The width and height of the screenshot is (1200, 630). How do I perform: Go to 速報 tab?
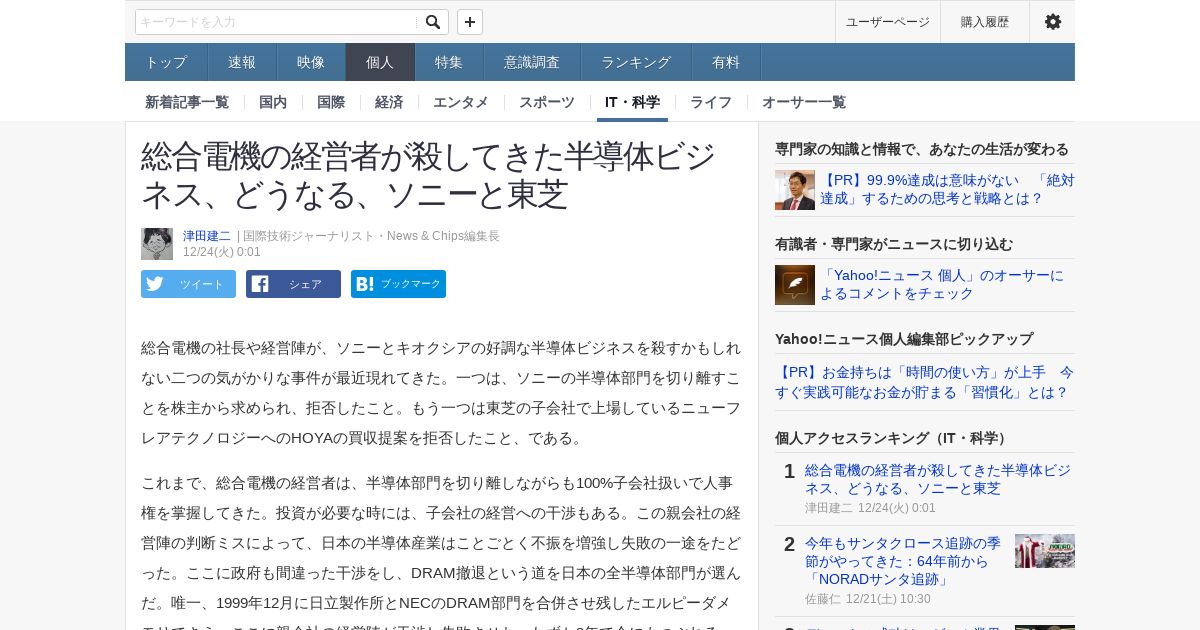[242, 62]
